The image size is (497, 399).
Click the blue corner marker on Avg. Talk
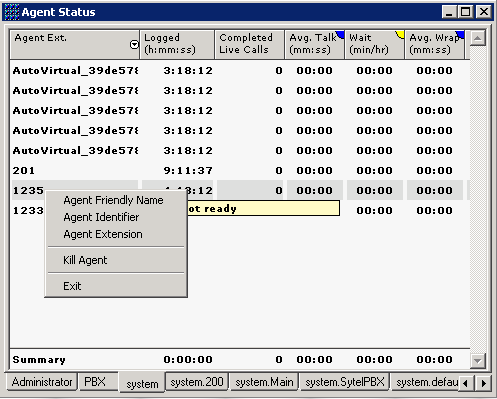coord(340,34)
